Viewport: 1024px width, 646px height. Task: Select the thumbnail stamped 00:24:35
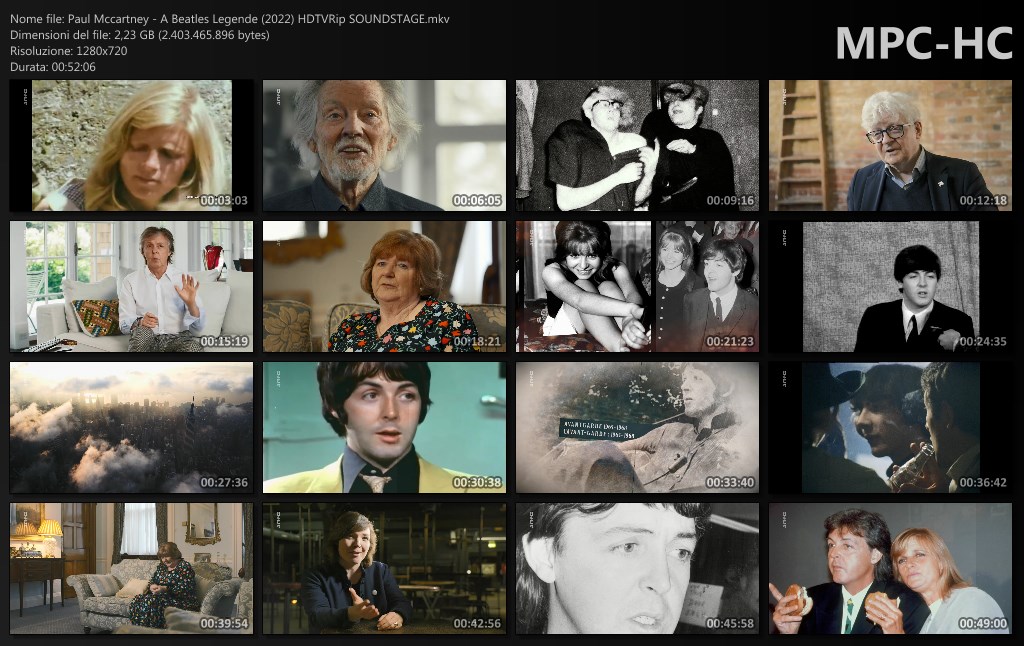click(x=890, y=287)
